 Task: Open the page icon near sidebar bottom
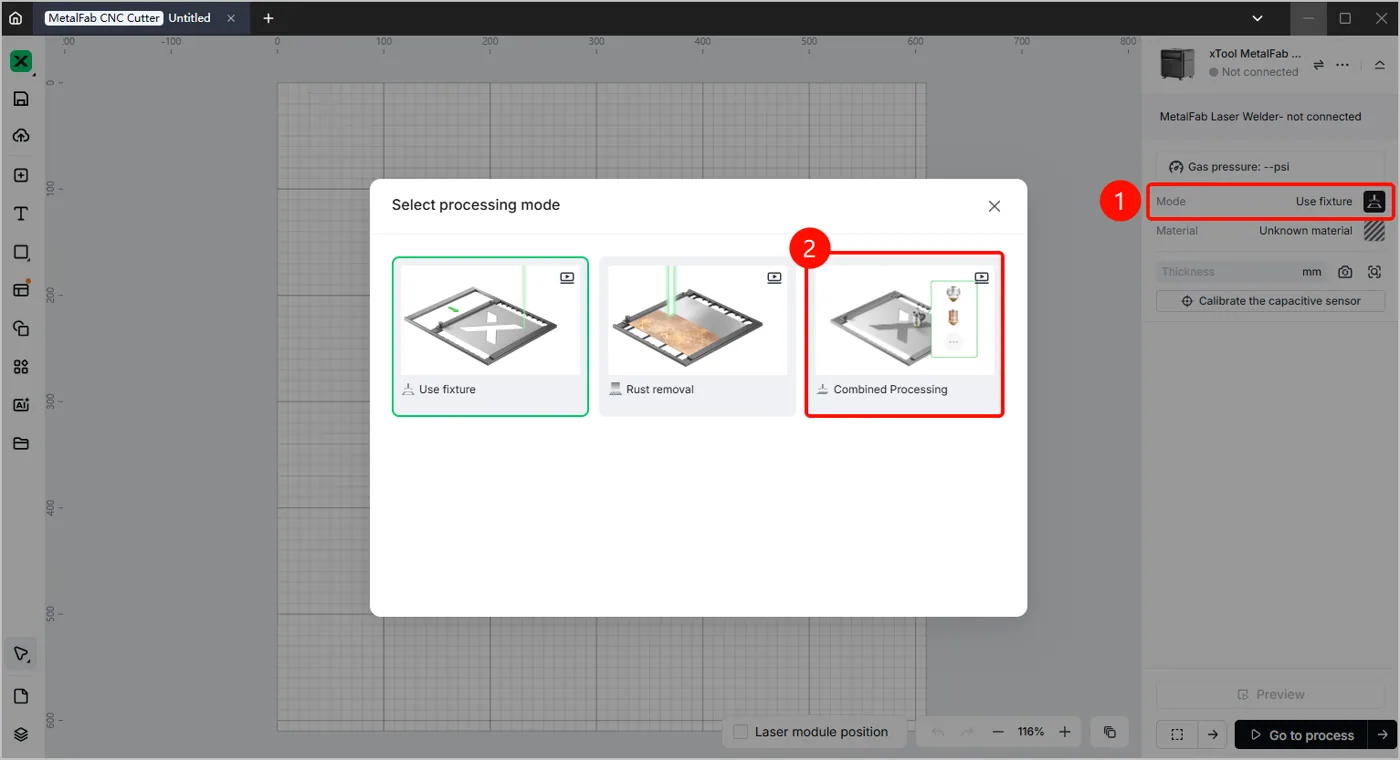(21, 696)
